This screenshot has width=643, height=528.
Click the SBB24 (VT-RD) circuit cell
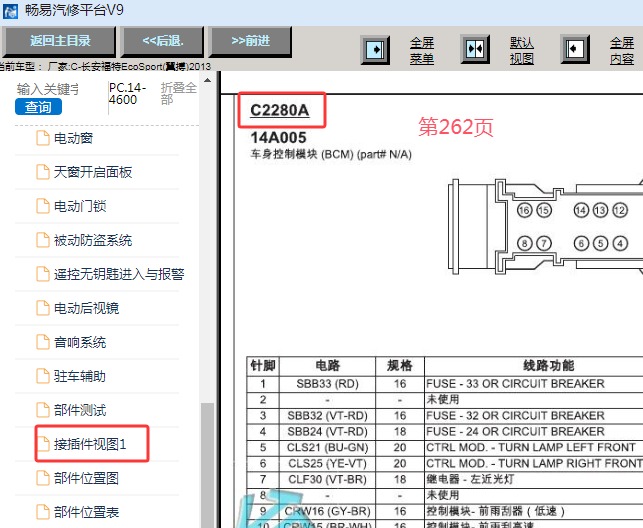327,432
